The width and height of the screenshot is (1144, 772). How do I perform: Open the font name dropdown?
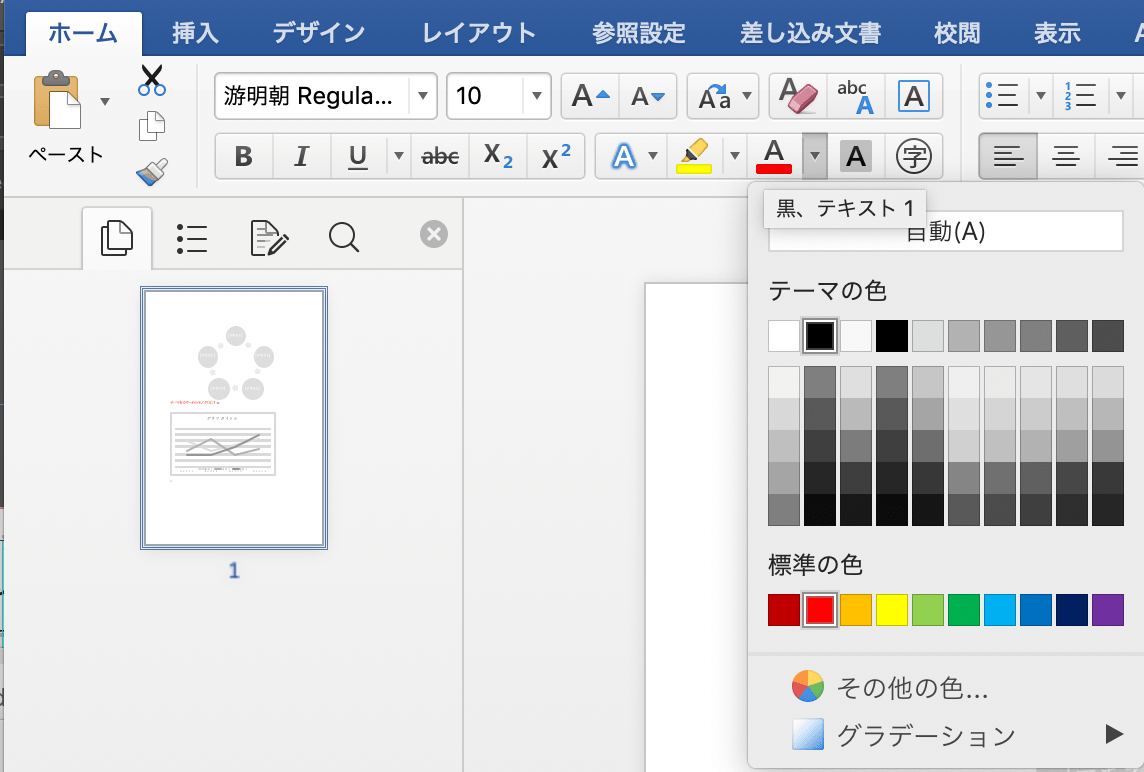click(x=423, y=97)
